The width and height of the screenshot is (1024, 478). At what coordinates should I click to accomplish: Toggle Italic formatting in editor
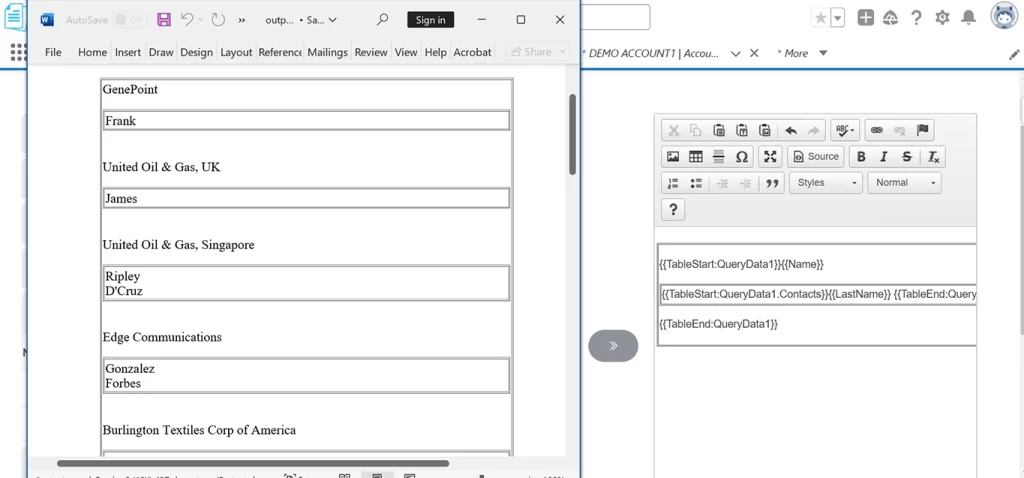point(884,157)
